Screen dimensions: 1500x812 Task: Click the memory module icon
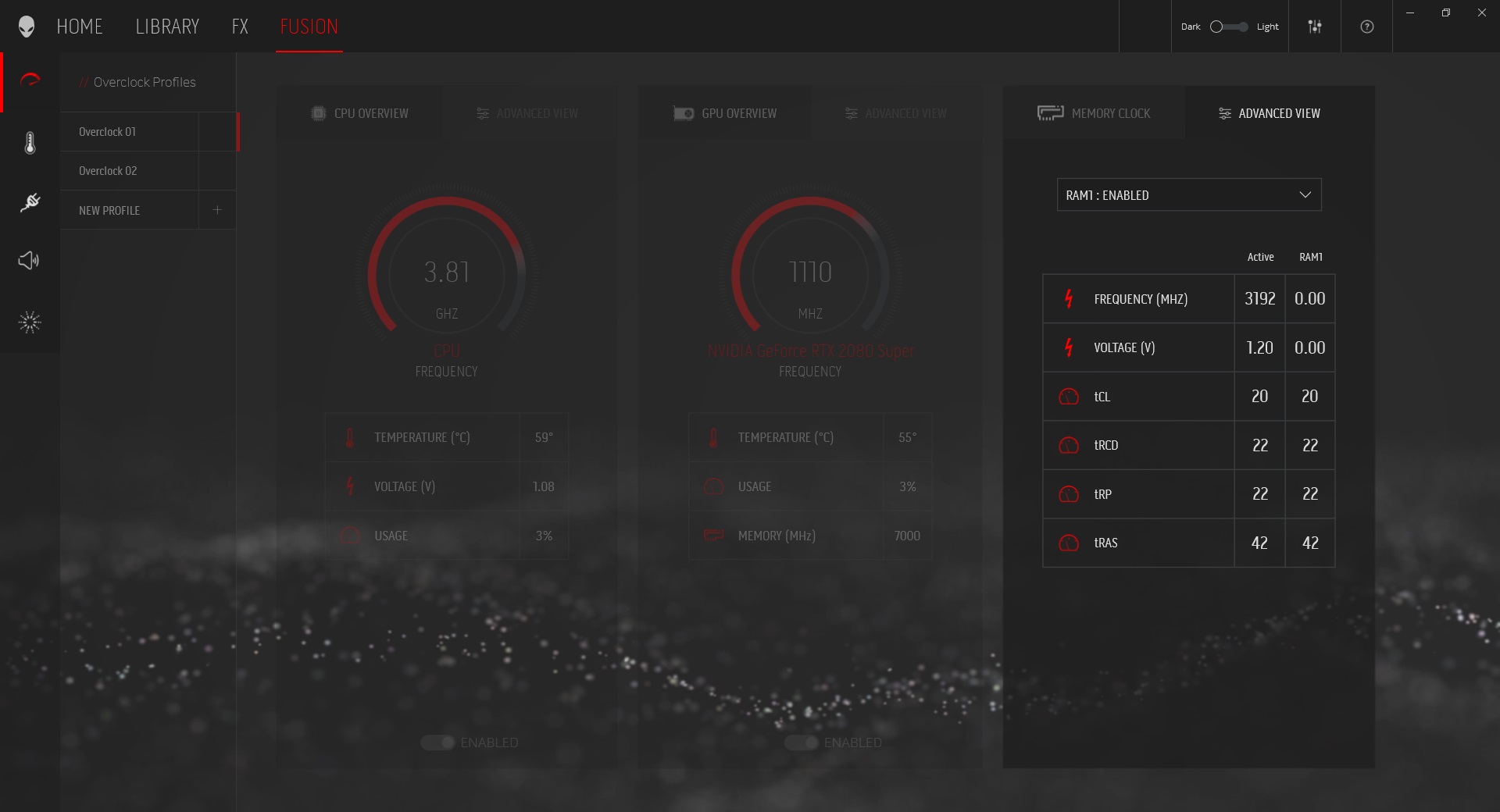click(x=1050, y=113)
